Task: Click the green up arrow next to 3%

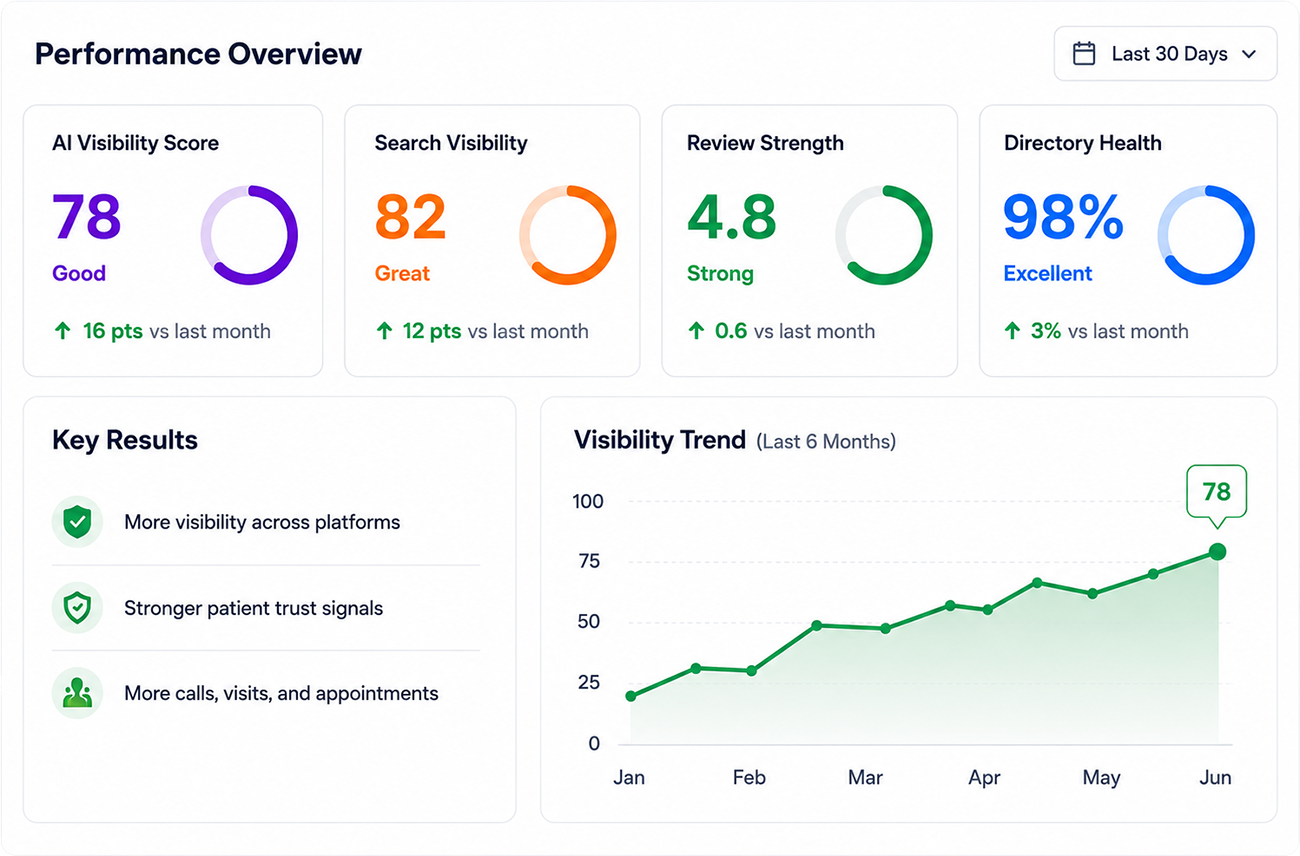Action: point(1012,331)
